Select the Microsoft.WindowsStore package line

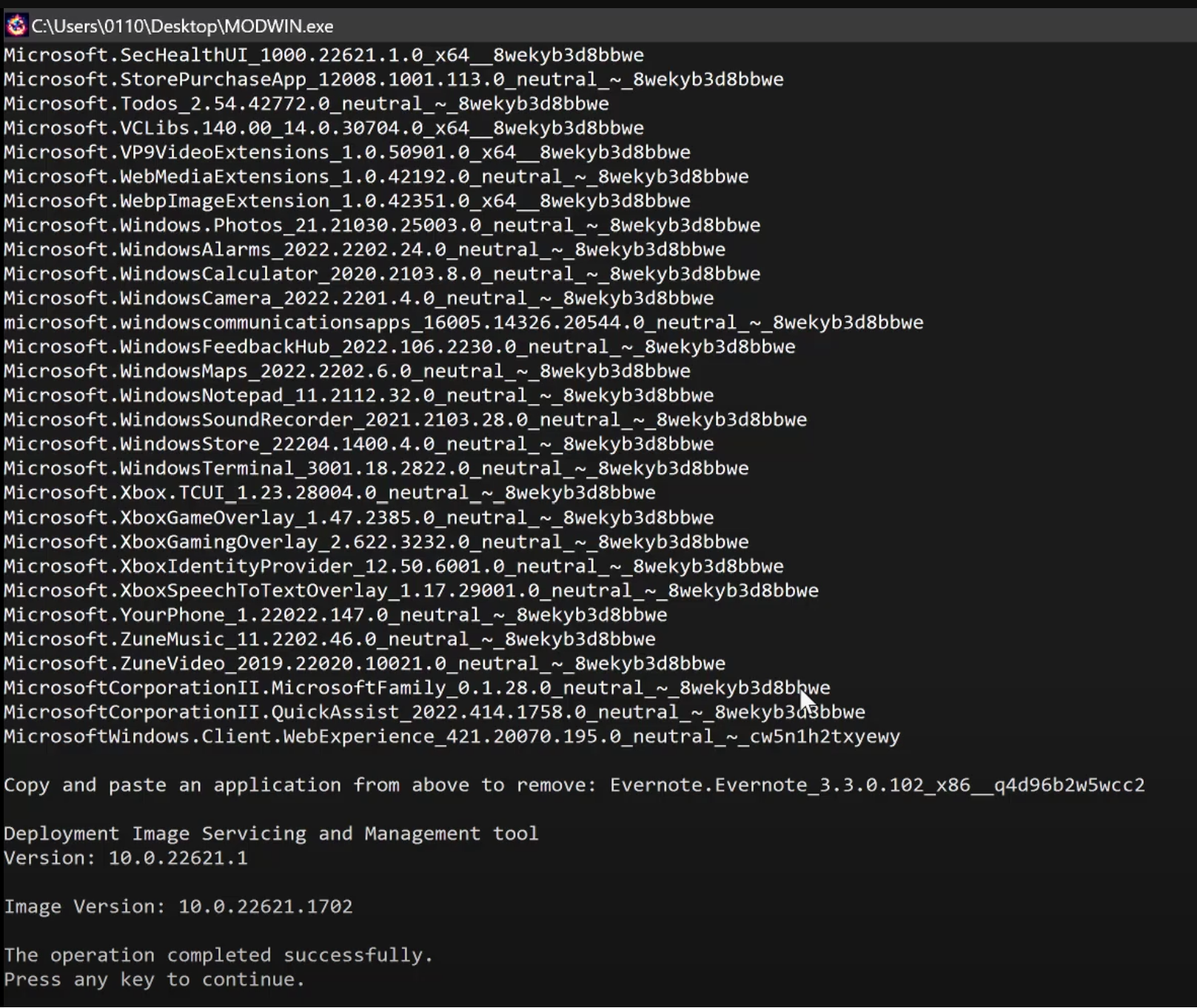pos(358,444)
